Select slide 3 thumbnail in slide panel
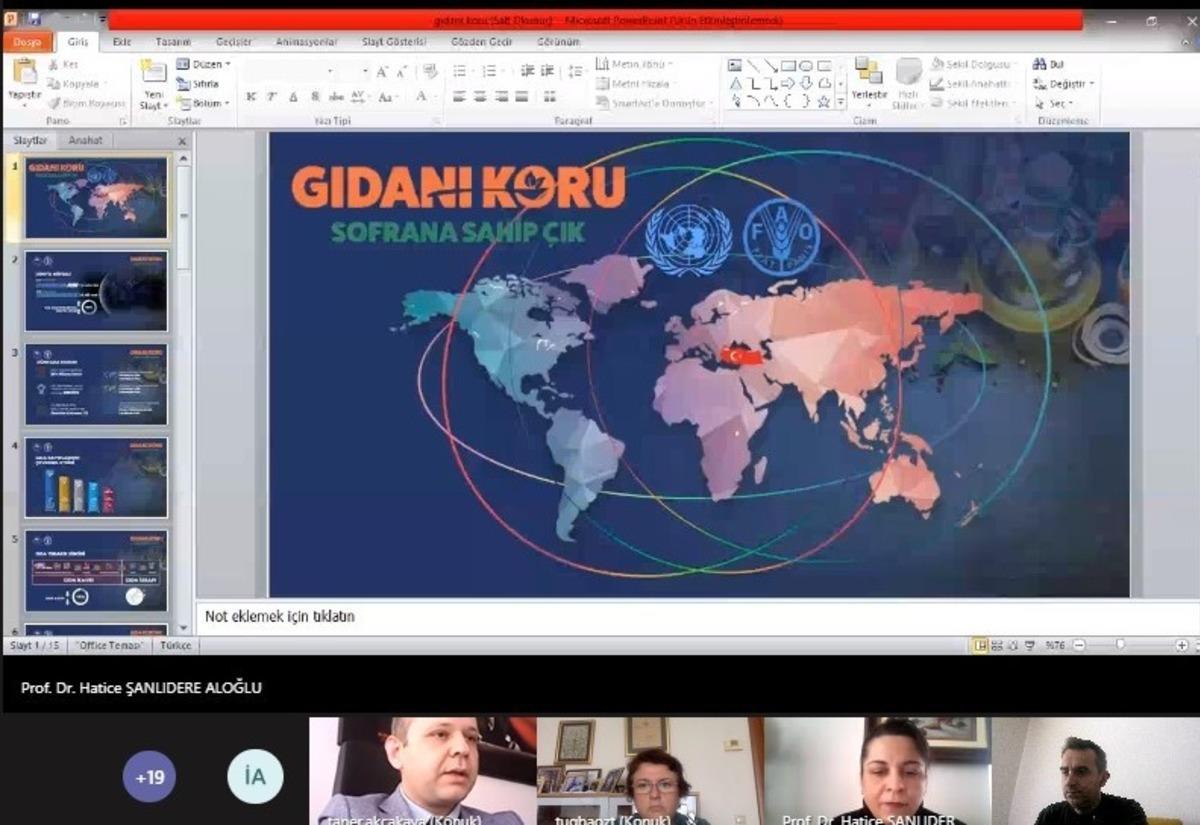This screenshot has height=825, width=1200. [x=95, y=383]
